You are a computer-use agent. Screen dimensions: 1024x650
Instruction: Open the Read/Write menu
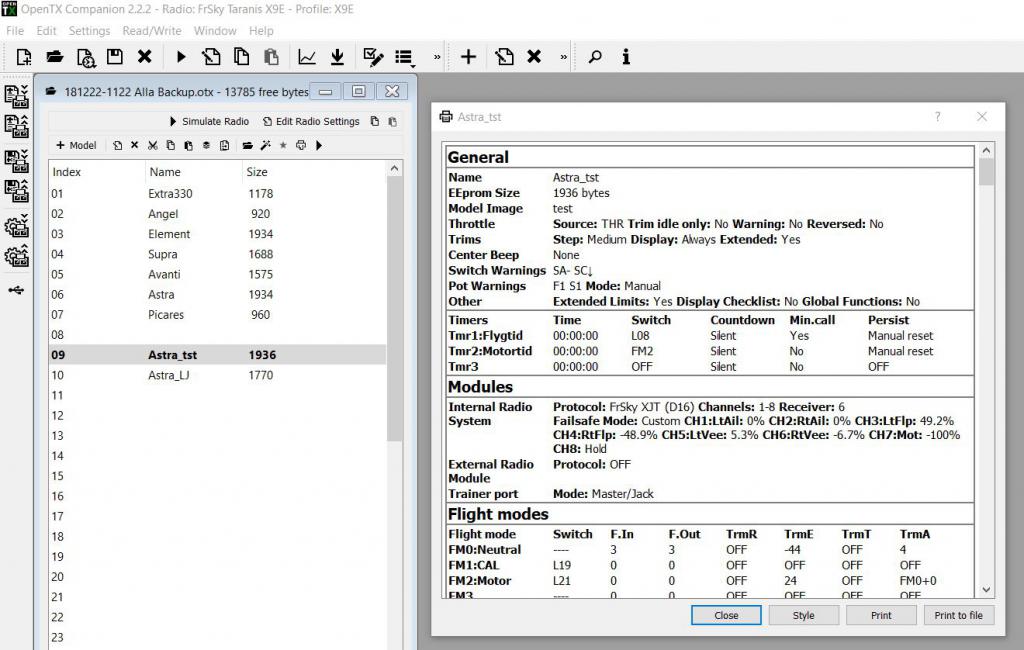(152, 31)
